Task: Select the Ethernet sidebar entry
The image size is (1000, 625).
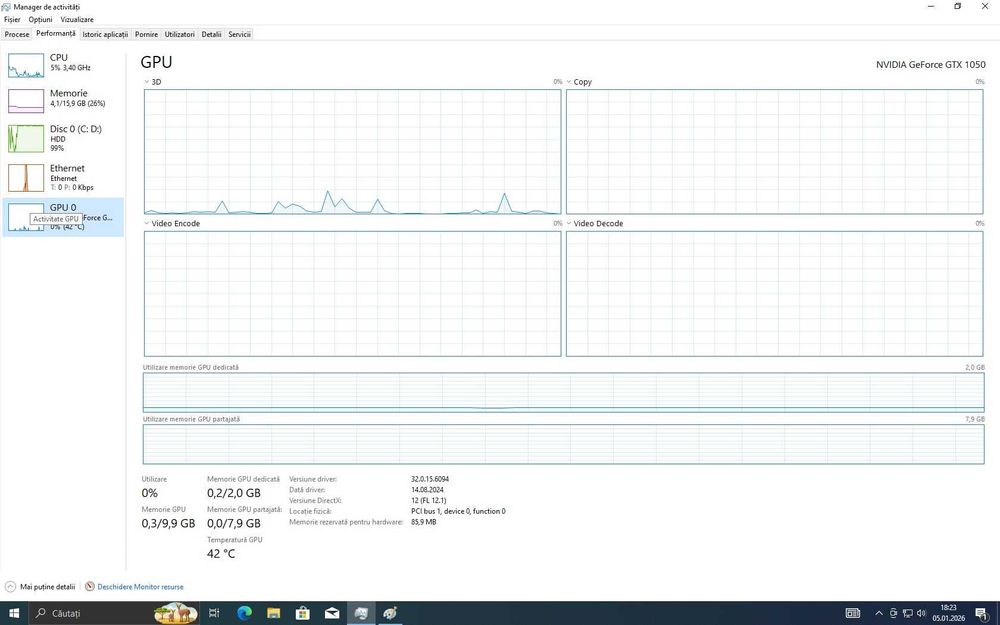Action: coord(62,177)
